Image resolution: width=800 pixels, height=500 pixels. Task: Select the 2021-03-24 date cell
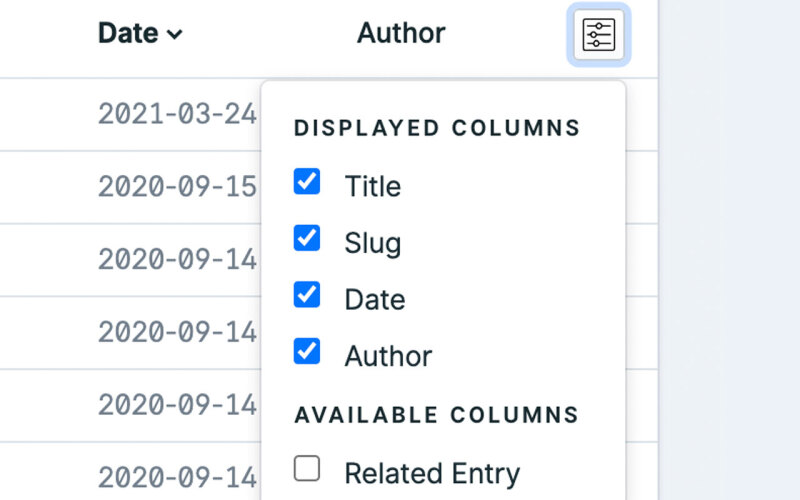tap(177, 114)
